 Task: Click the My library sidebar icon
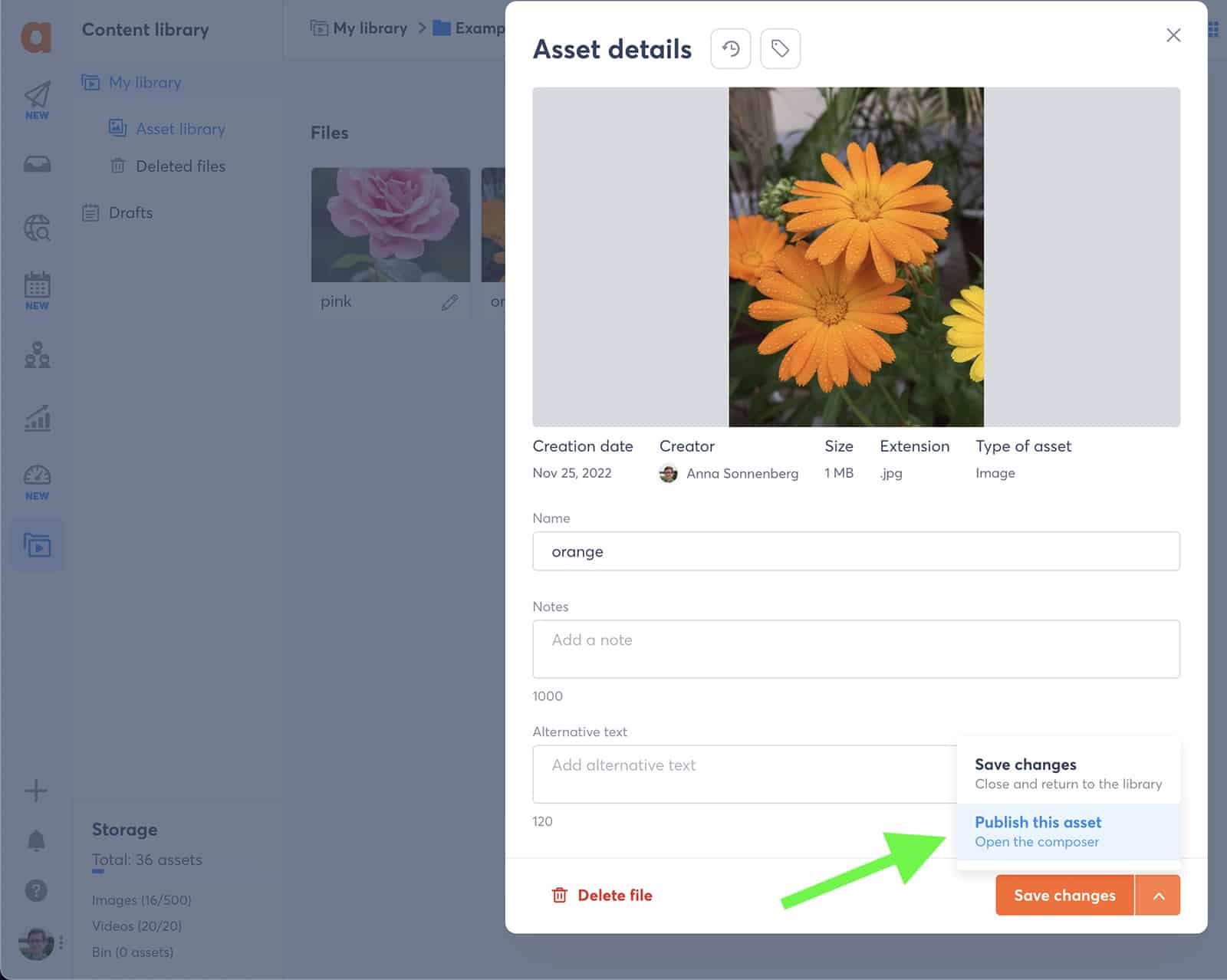[x=90, y=82]
